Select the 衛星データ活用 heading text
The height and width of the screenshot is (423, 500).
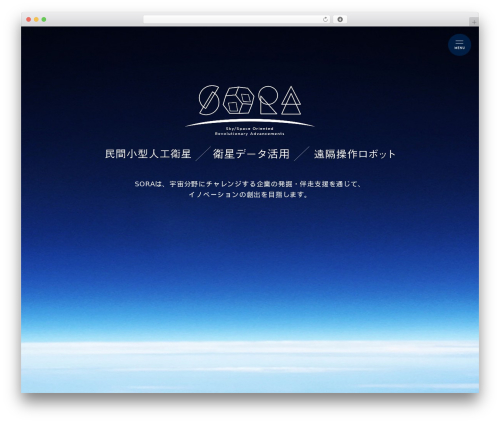pos(251,154)
